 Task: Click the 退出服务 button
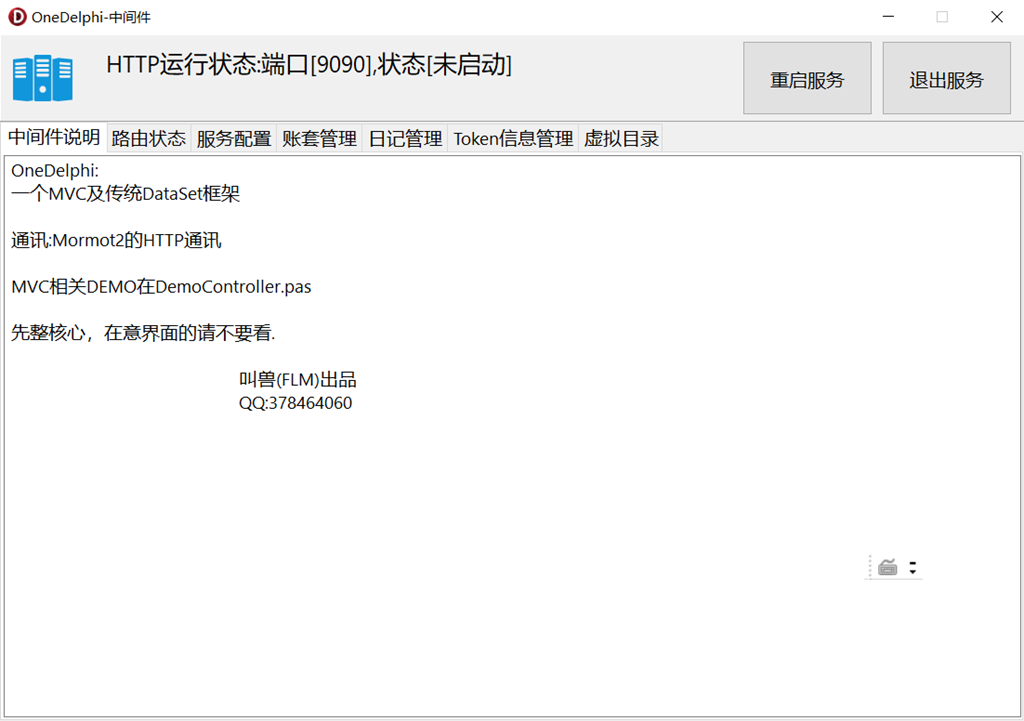tap(946, 78)
